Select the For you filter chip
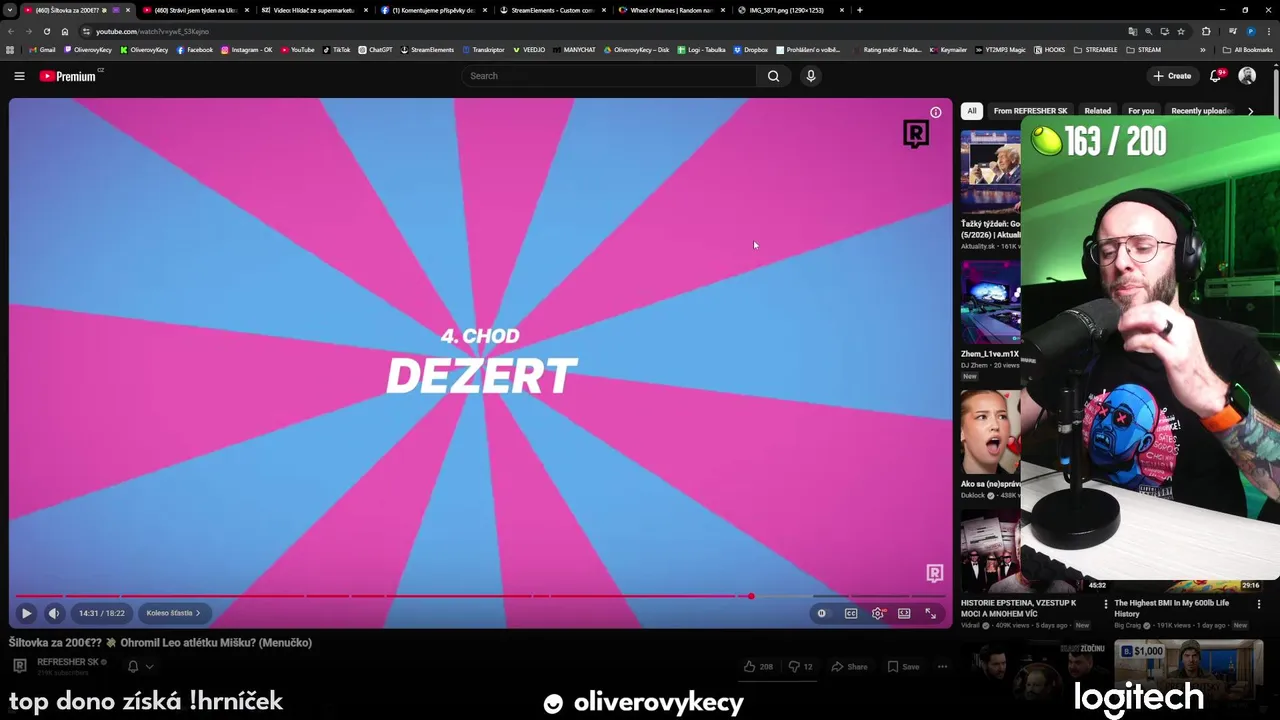Image resolution: width=1280 pixels, height=720 pixels. [1141, 111]
